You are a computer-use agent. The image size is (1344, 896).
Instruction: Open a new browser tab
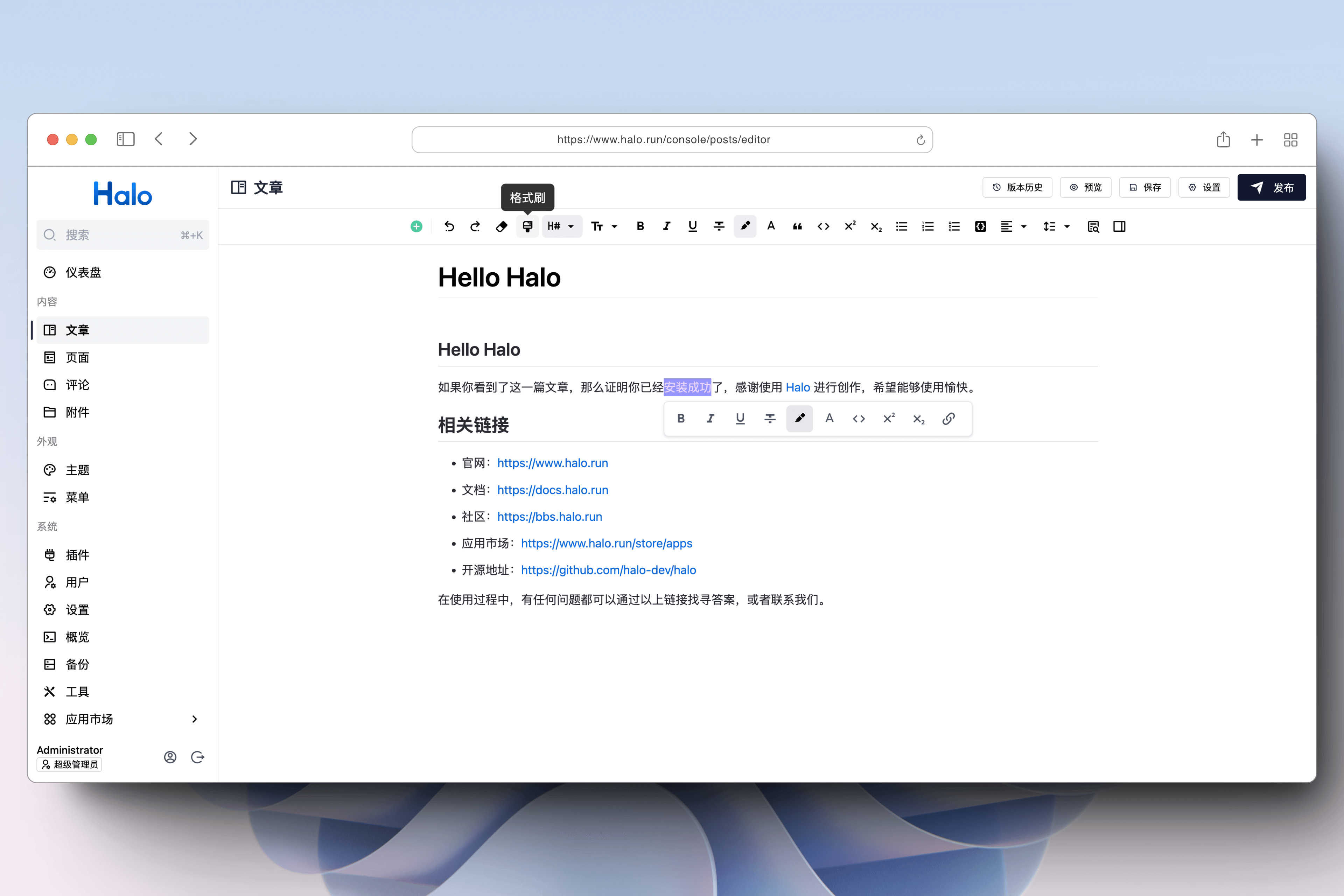coord(1256,140)
